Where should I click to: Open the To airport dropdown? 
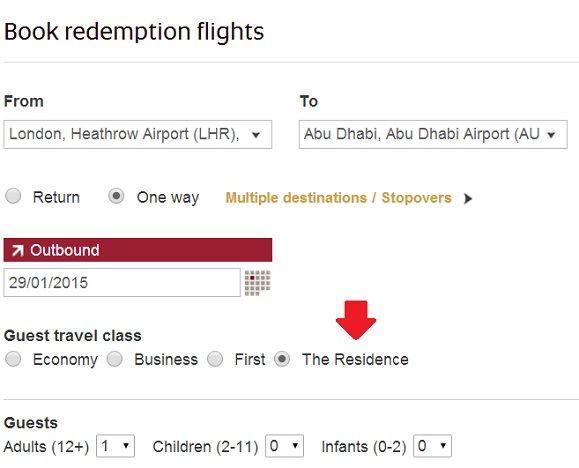click(433, 134)
